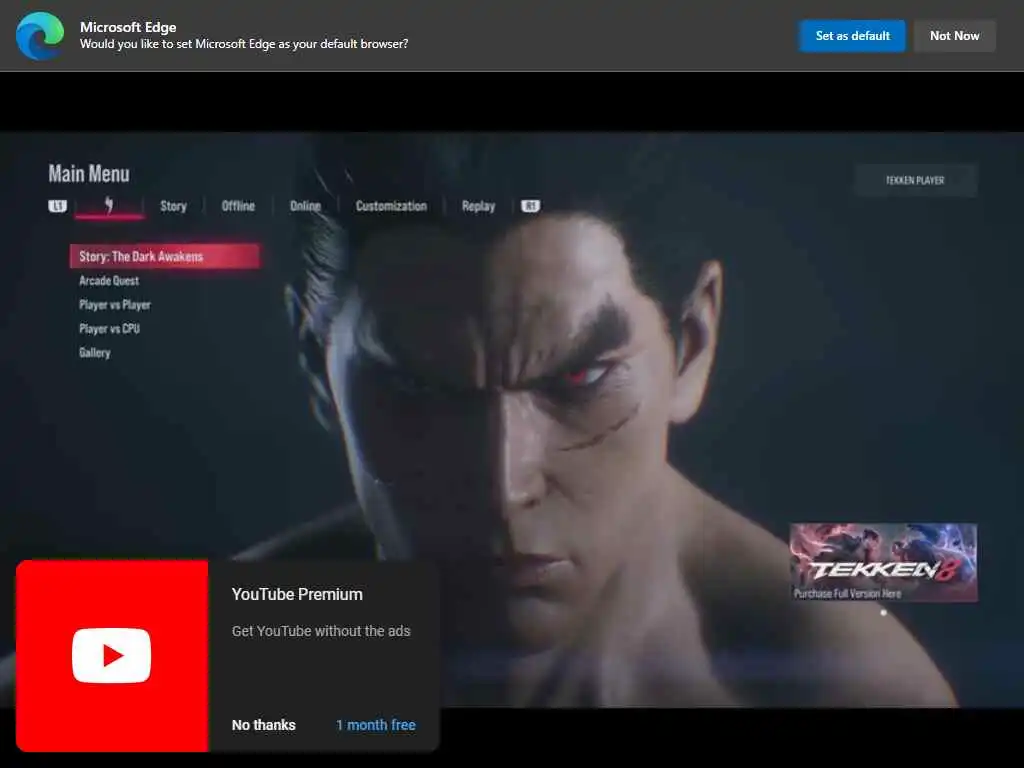Select the Player vs Player mode

(x=115, y=305)
